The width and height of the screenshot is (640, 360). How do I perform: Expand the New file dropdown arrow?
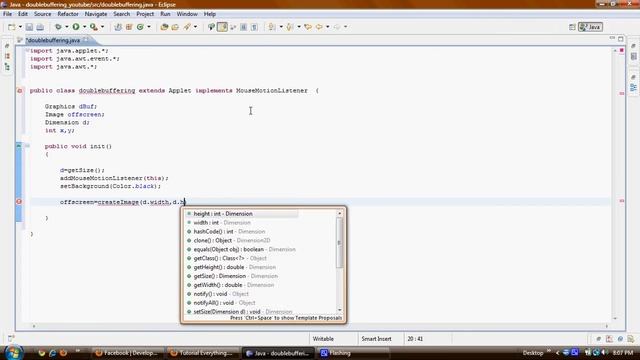pos(20,27)
